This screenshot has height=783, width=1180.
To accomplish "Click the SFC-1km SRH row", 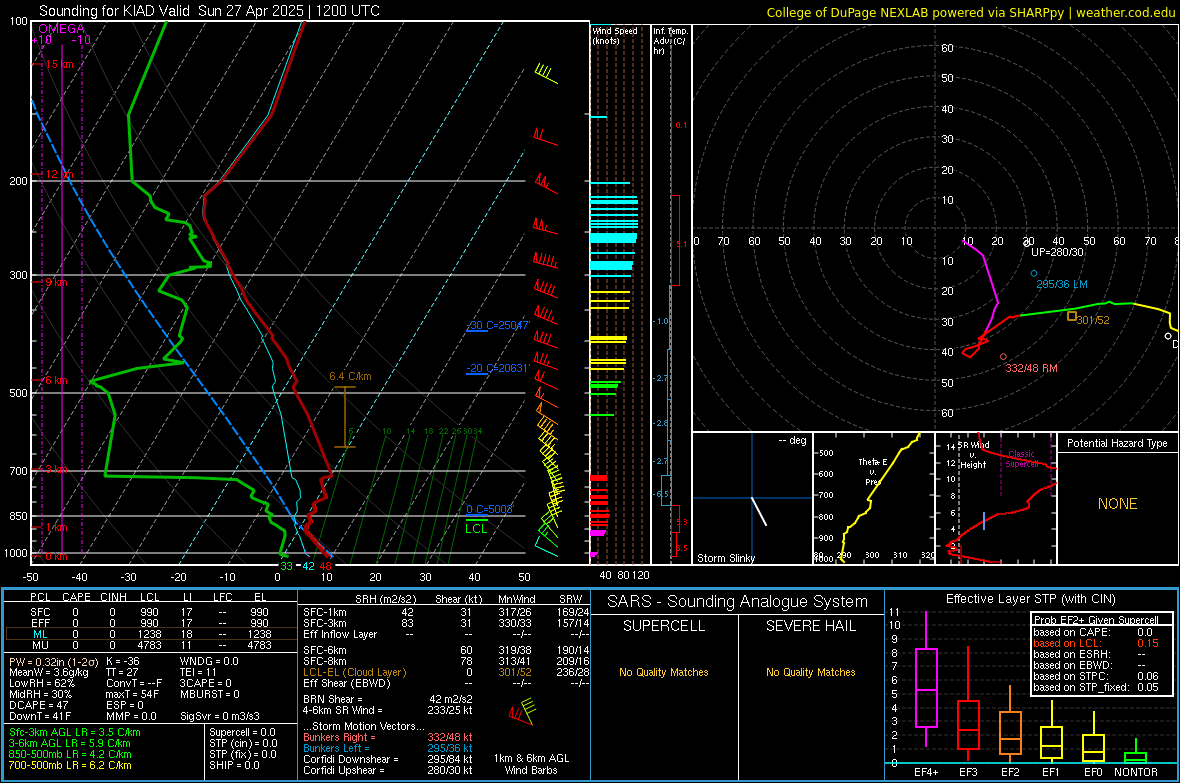I will click(x=446, y=612).
